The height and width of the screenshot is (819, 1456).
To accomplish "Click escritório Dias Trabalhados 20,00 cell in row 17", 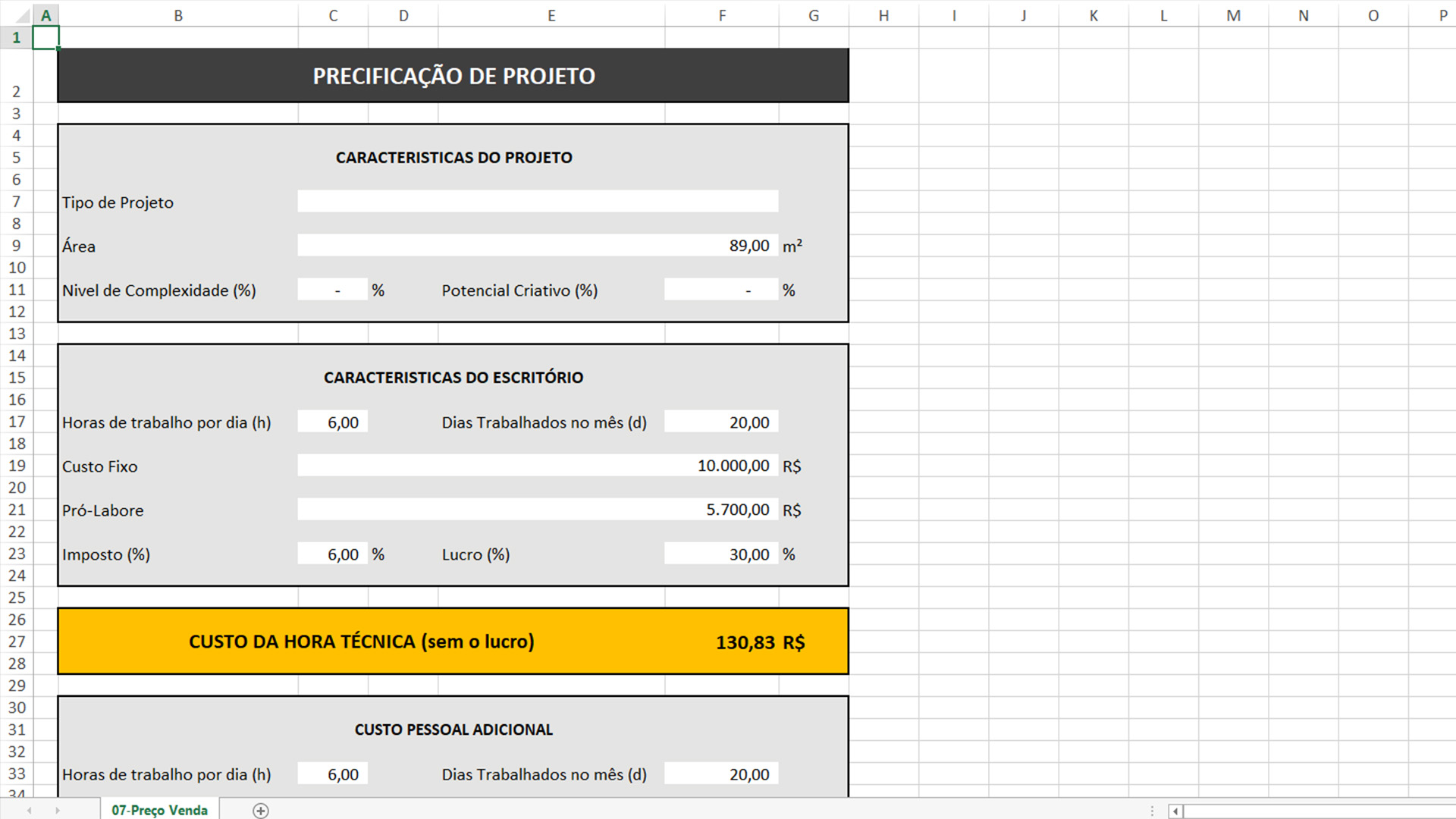I will point(721,422).
